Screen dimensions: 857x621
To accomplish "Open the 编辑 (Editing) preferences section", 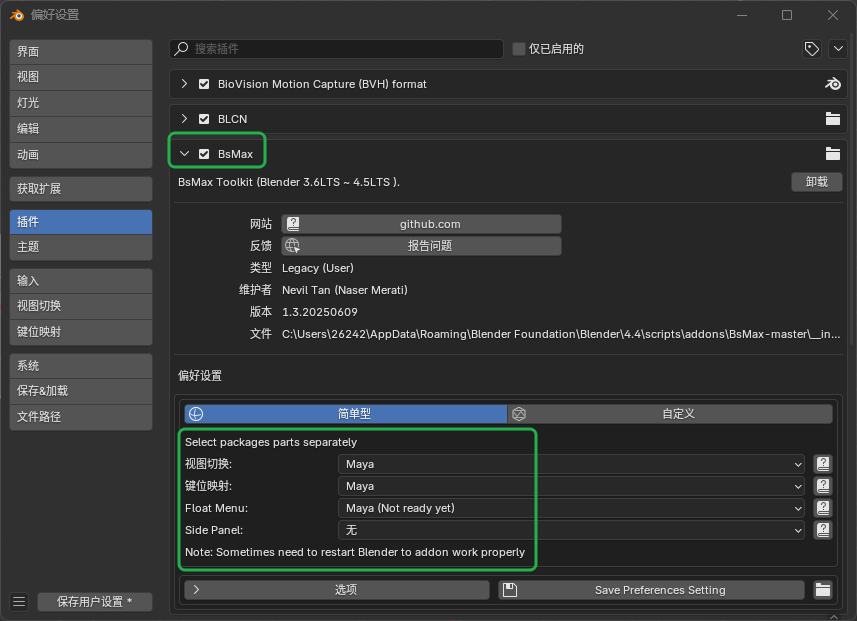I will tap(81, 129).
